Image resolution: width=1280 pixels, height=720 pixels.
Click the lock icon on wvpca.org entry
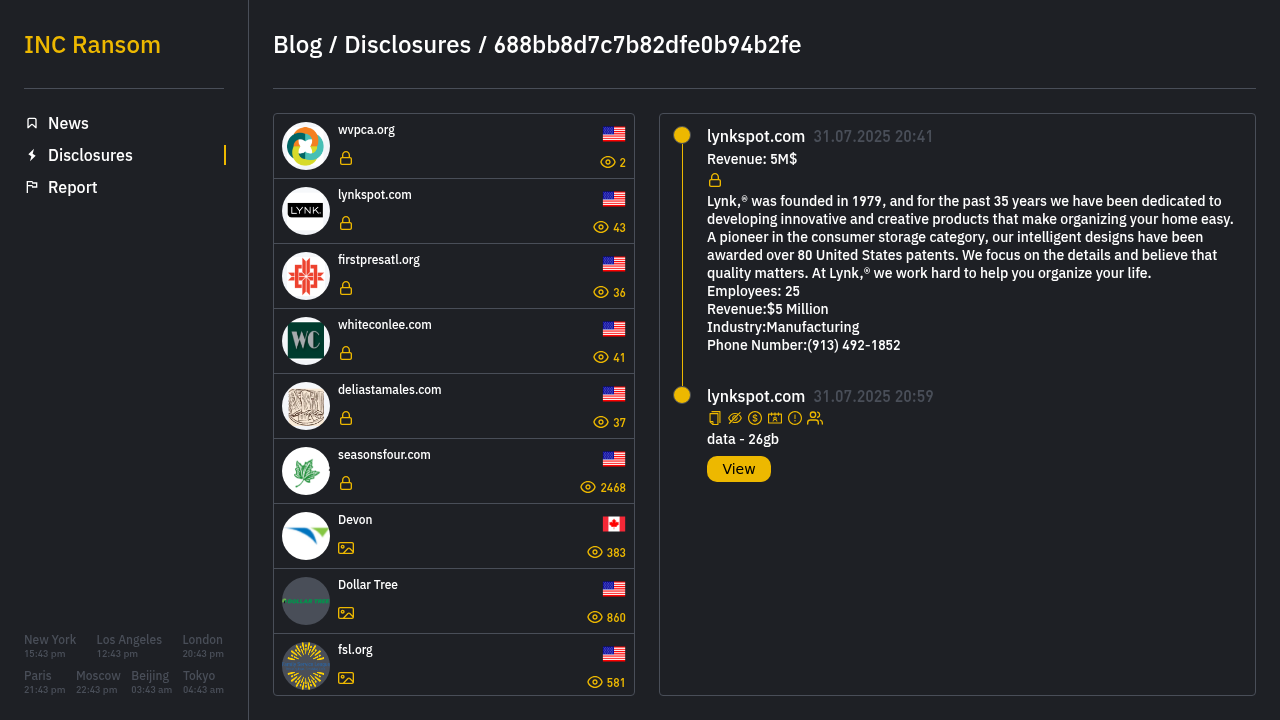tap(346, 158)
